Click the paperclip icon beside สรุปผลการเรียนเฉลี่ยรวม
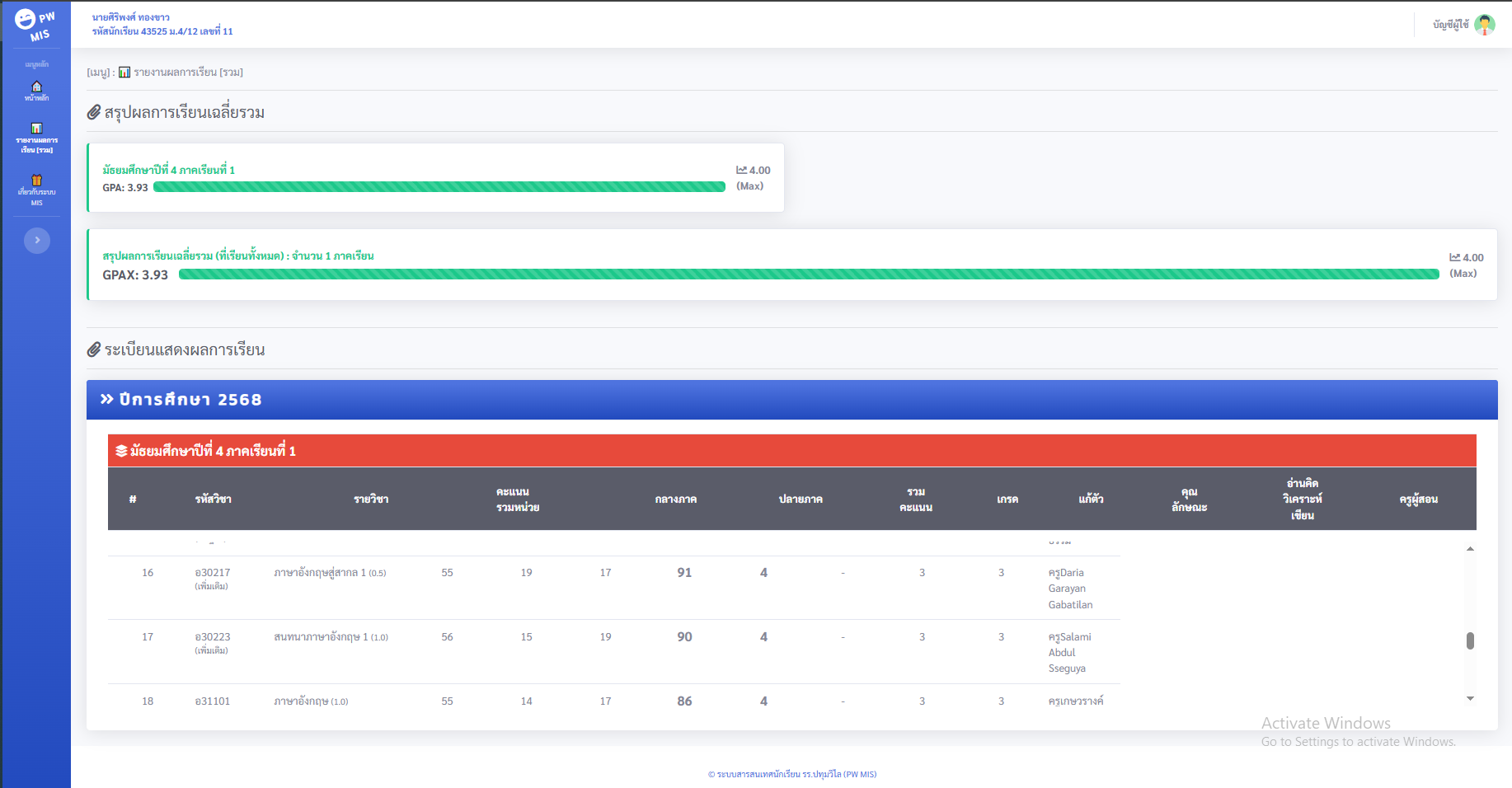 [94, 112]
